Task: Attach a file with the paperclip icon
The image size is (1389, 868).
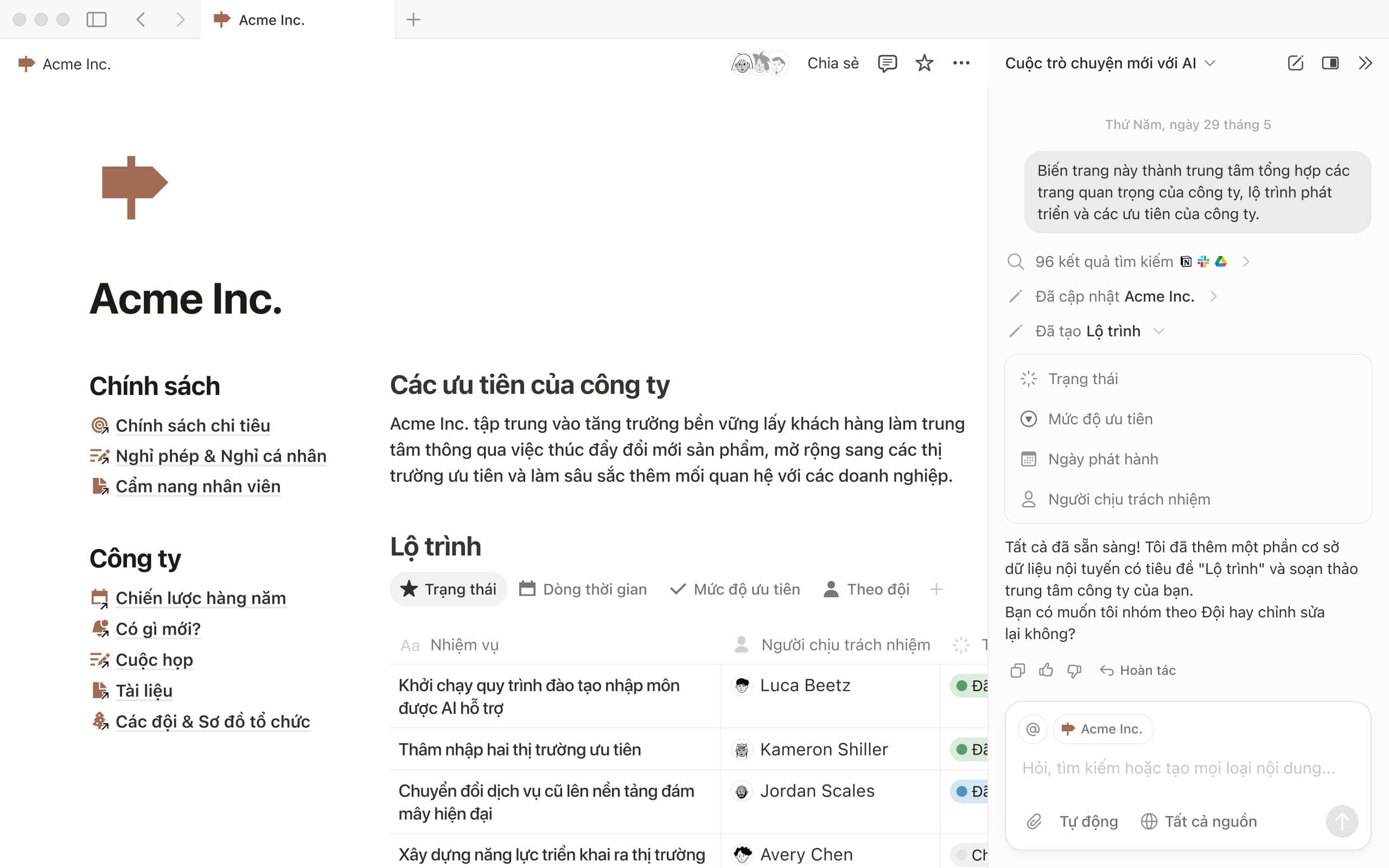Action: 1034,821
